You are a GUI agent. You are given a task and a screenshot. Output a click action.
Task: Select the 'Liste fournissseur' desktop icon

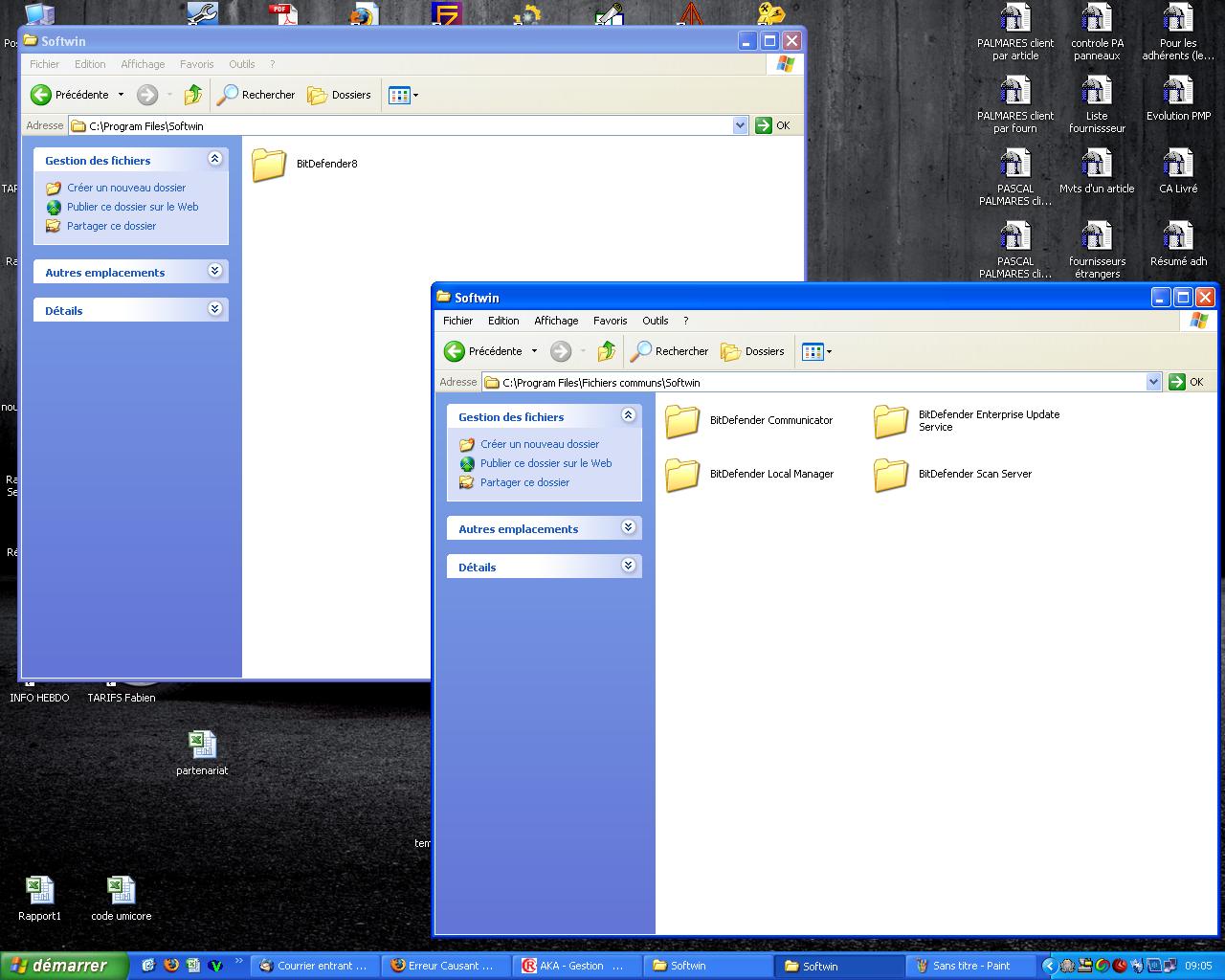click(1097, 105)
